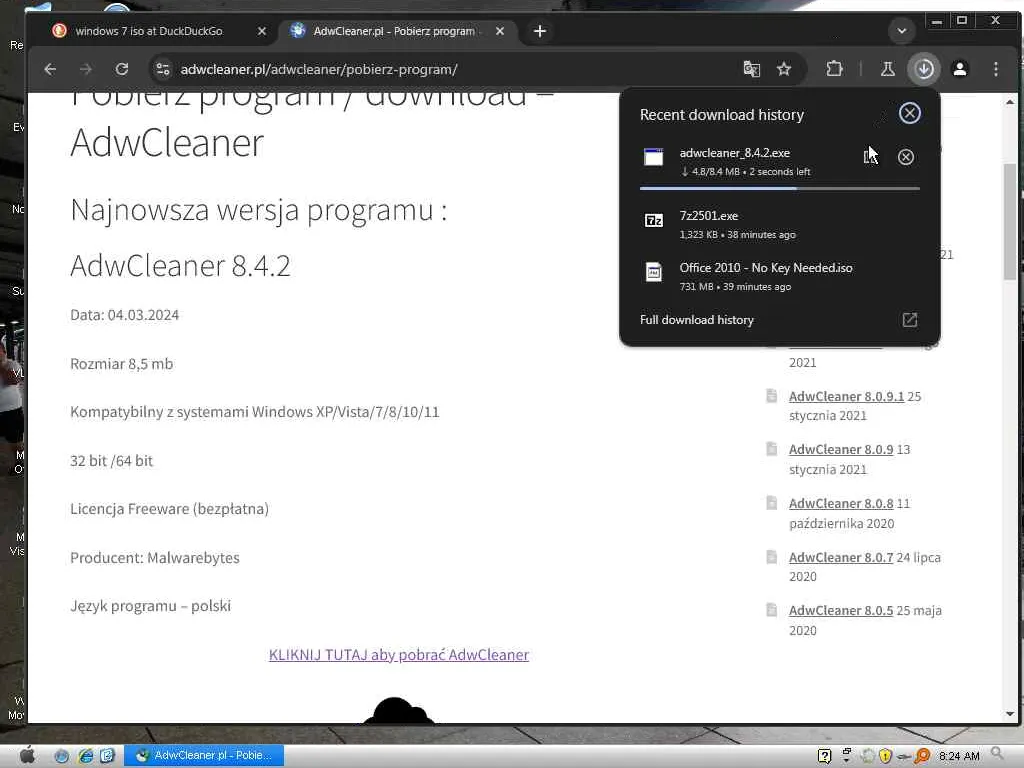The height and width of the screenshot is (768, 1024).
Task: Click the forward navigation arrow
Action: click(86, 69)
